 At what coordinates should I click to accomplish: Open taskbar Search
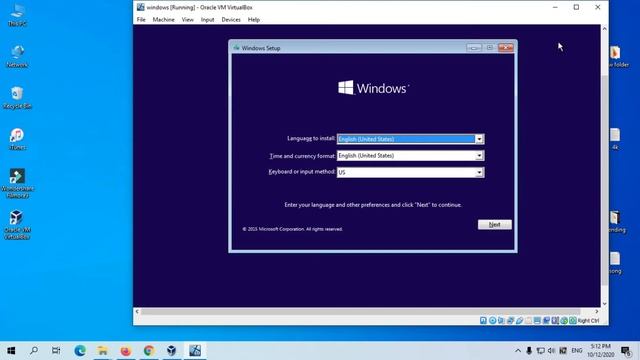pos(34,351)
